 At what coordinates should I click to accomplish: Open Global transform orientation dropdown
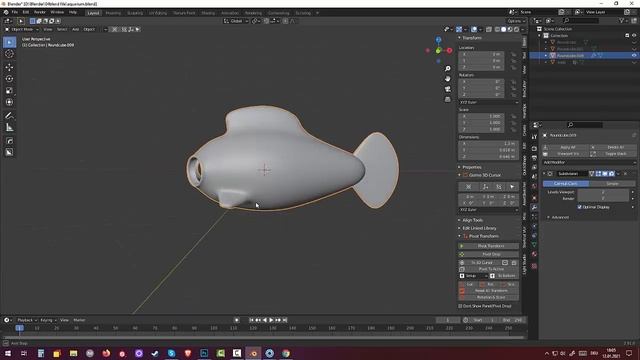point(236,21)
